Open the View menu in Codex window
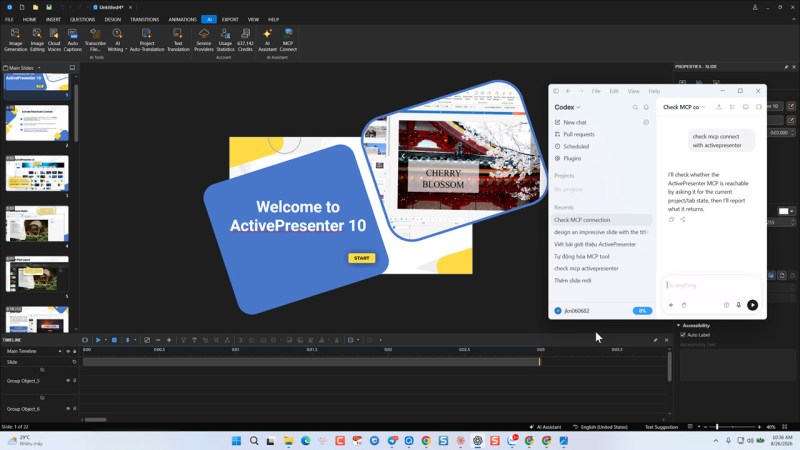800x450 pixels. pos(633,91)
